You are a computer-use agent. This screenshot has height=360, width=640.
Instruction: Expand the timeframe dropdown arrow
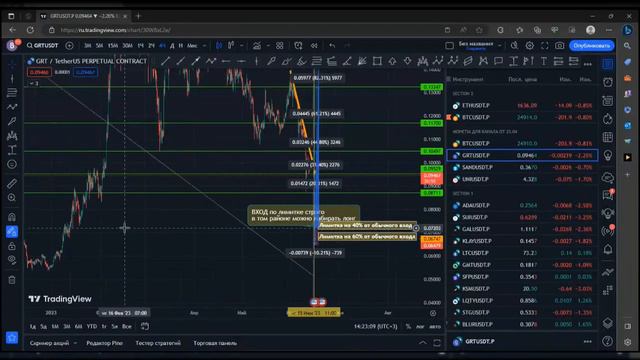[204, 46]
